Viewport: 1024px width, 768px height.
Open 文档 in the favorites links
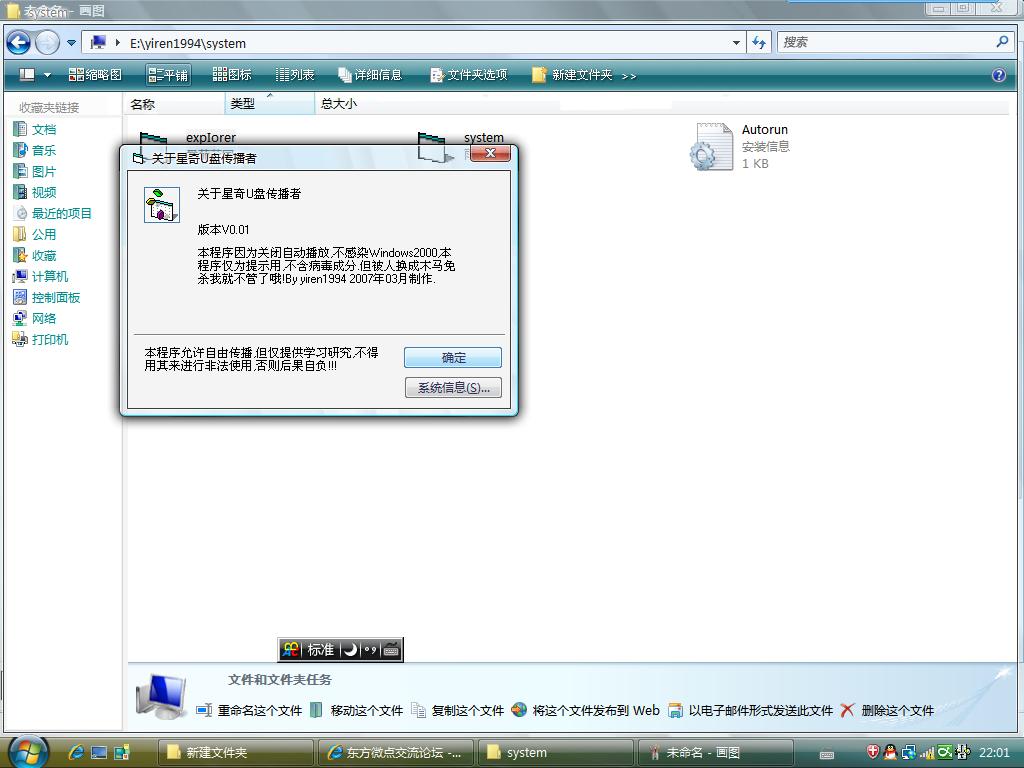[35, 129]
